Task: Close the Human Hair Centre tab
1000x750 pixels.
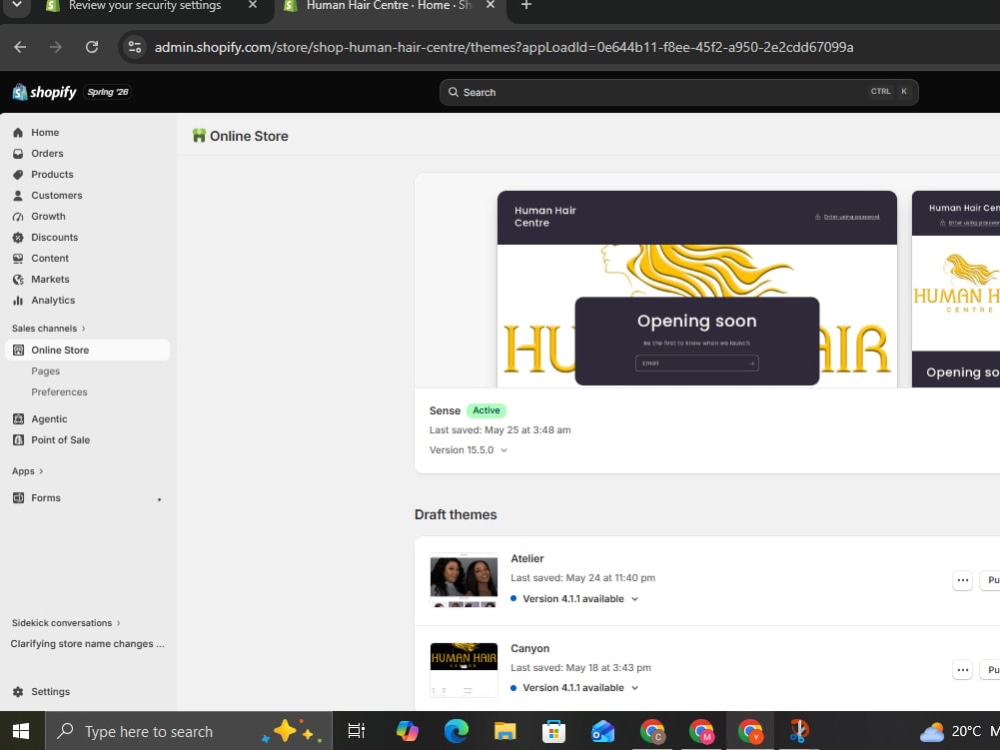Action: 490,5
